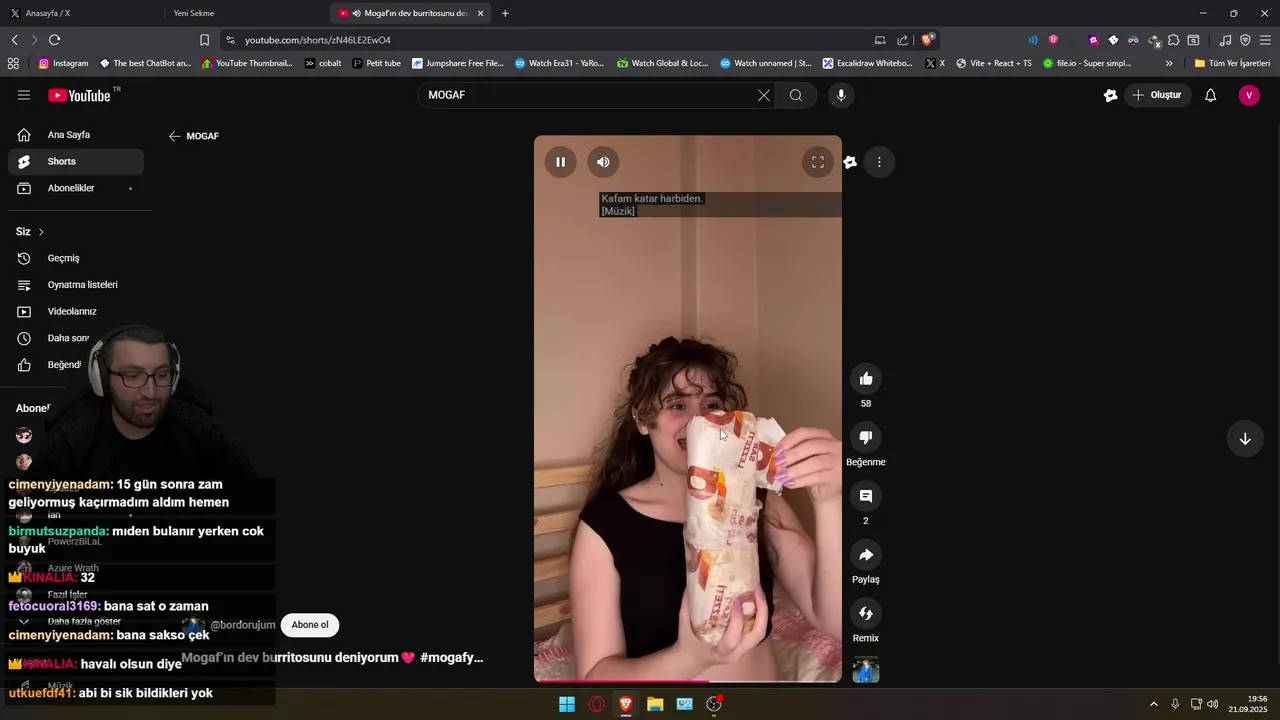Open the account avatar menu
Image resolution: width=1280 pixels, height=720 pixels.
(1249, 95)
